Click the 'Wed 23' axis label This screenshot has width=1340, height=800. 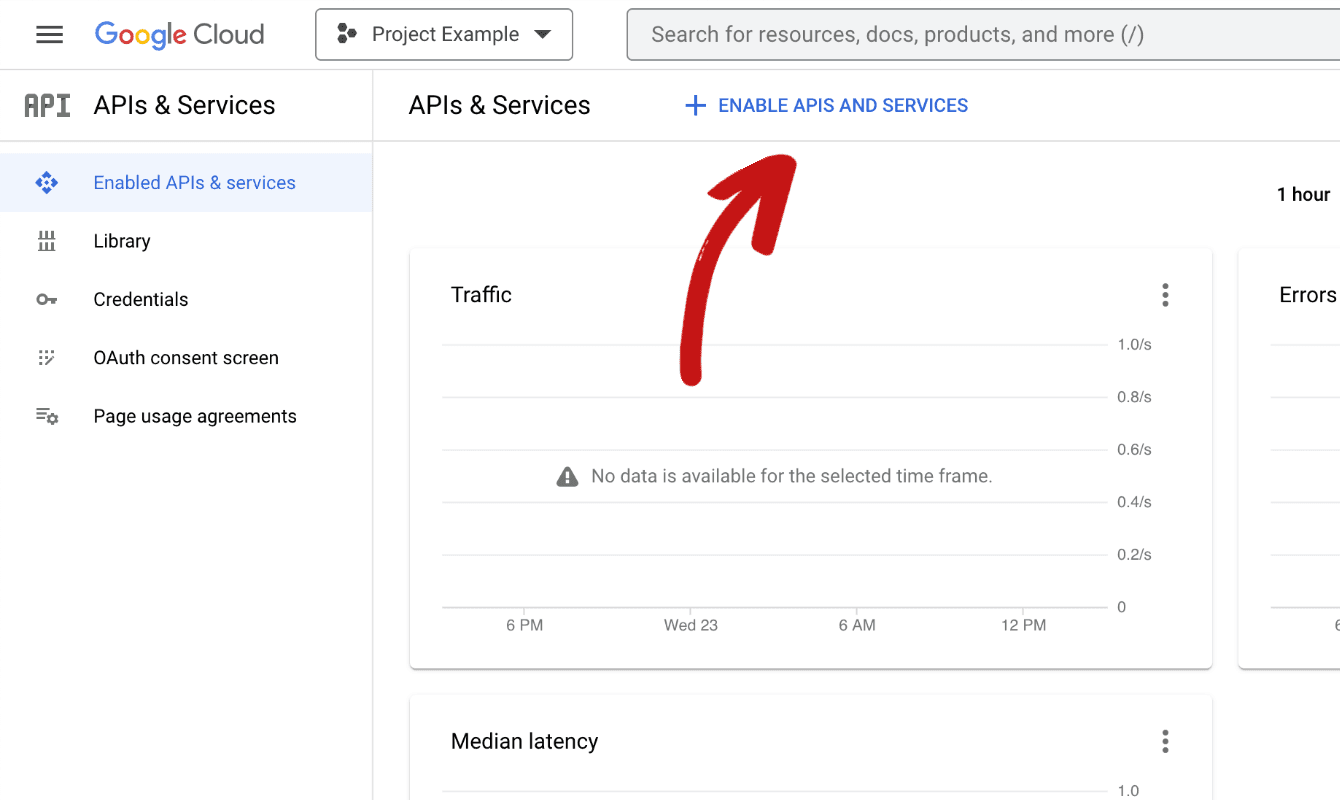click(691, 625)
